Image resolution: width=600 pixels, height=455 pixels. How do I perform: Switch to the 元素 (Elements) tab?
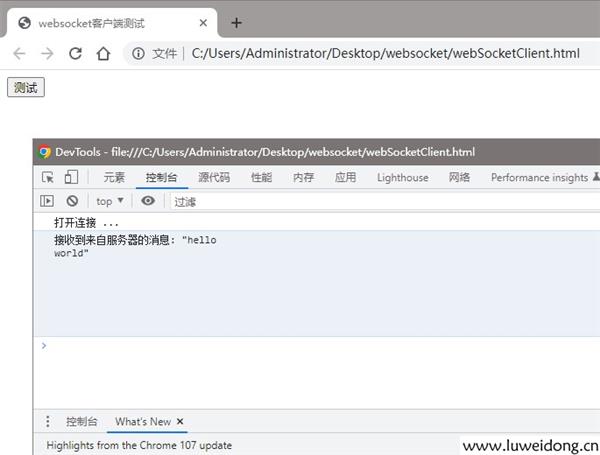pyautogui.click(x=114, y=178)
